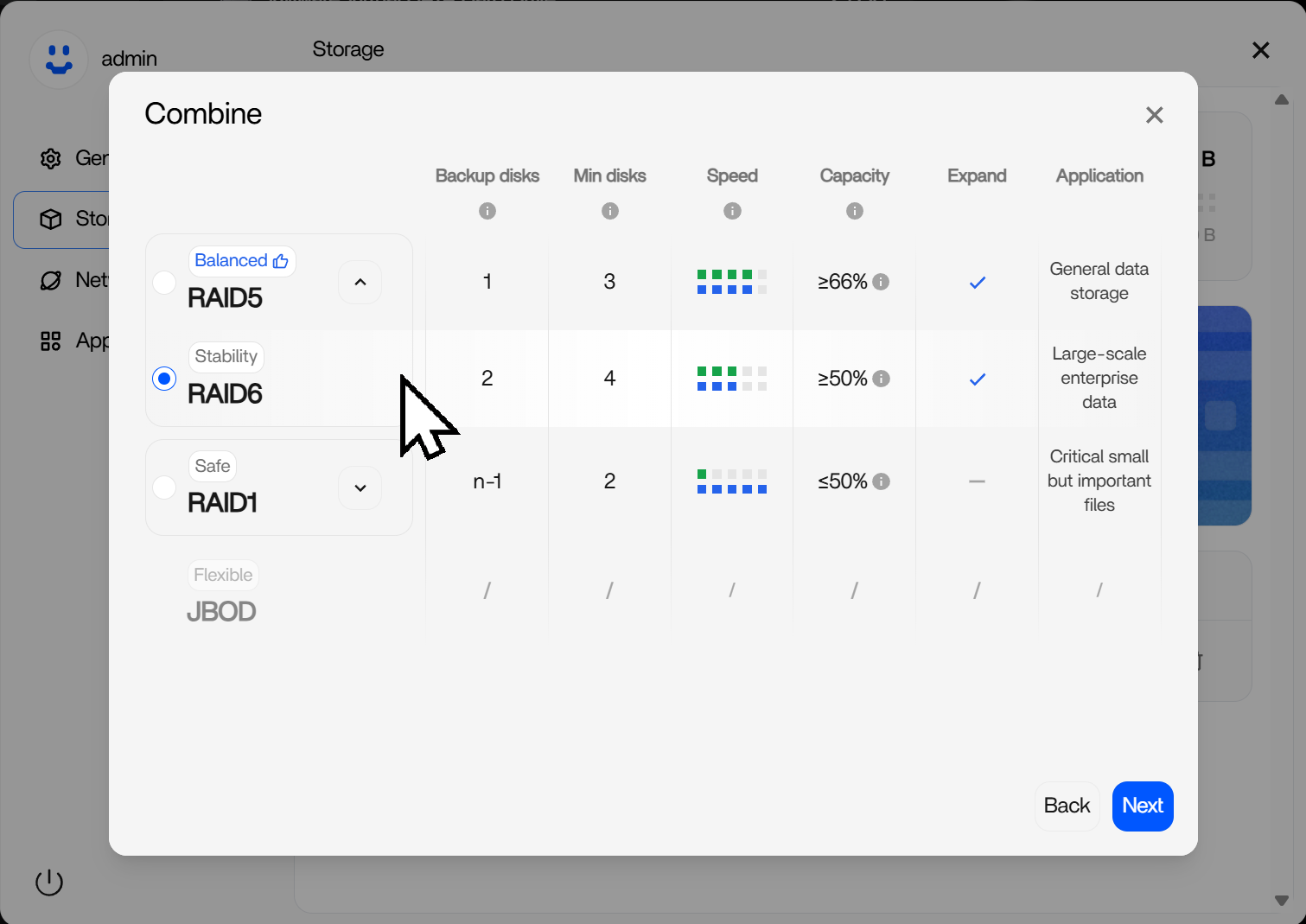Select the RAID5 radio button

point(164,283)
